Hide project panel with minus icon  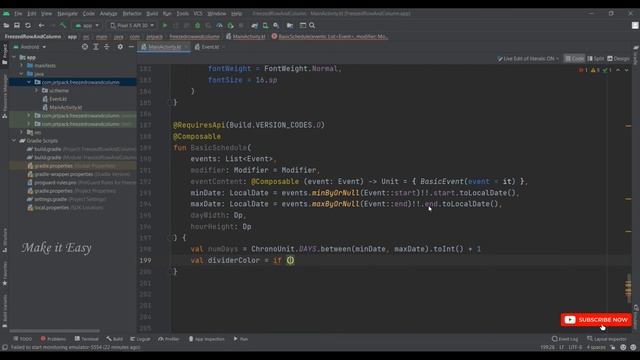pos(131,47)
